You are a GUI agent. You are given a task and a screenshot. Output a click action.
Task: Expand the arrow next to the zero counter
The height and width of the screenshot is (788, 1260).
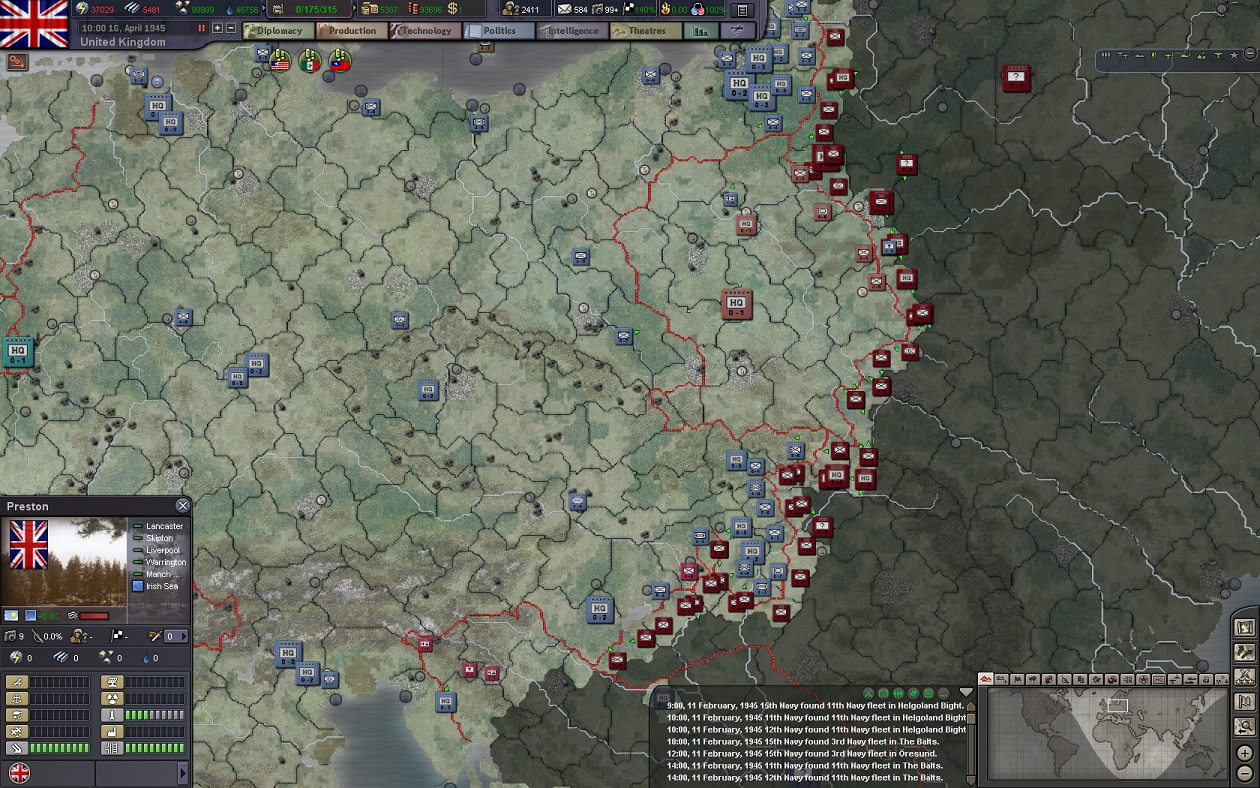coord(183,636)
